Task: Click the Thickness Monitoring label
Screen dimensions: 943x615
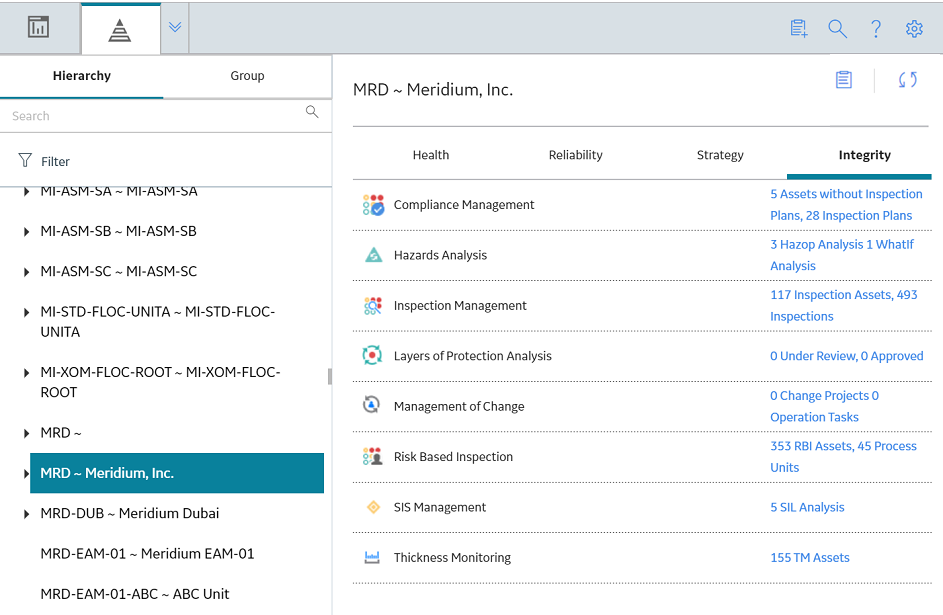Action: click(452, 558)
